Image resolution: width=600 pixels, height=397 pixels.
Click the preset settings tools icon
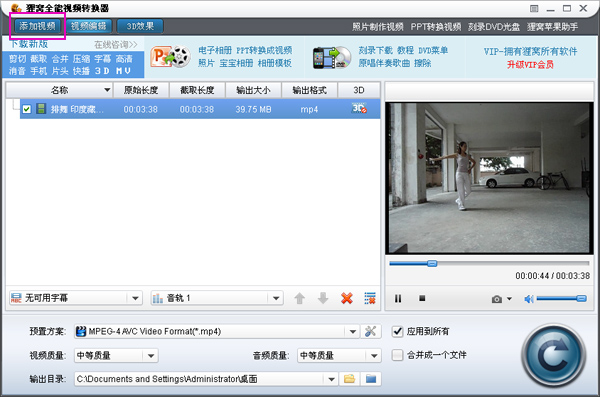pyautogui.click(x=370, y=331)
